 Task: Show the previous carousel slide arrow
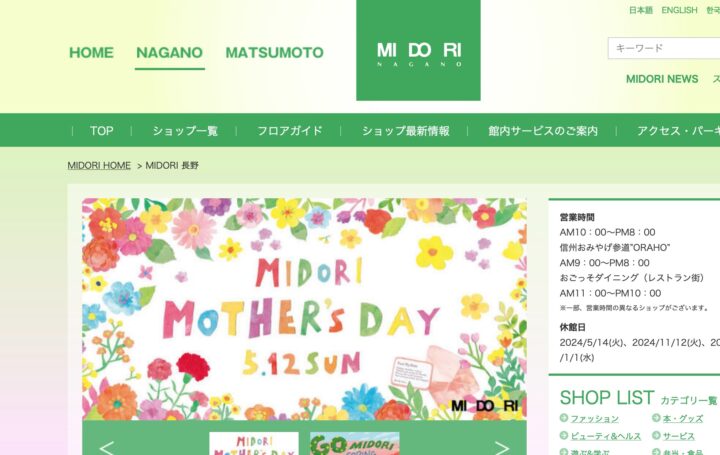(x=107, y=448)
